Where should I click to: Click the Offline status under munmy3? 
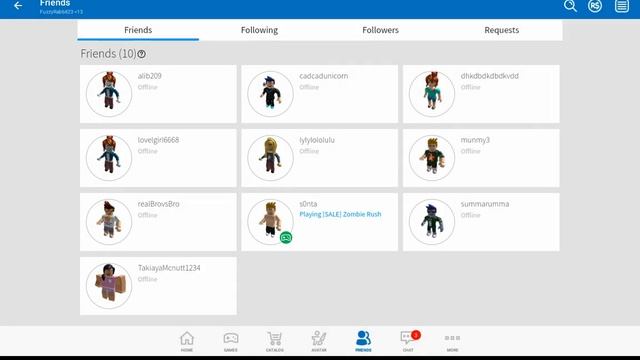point(471,151)
